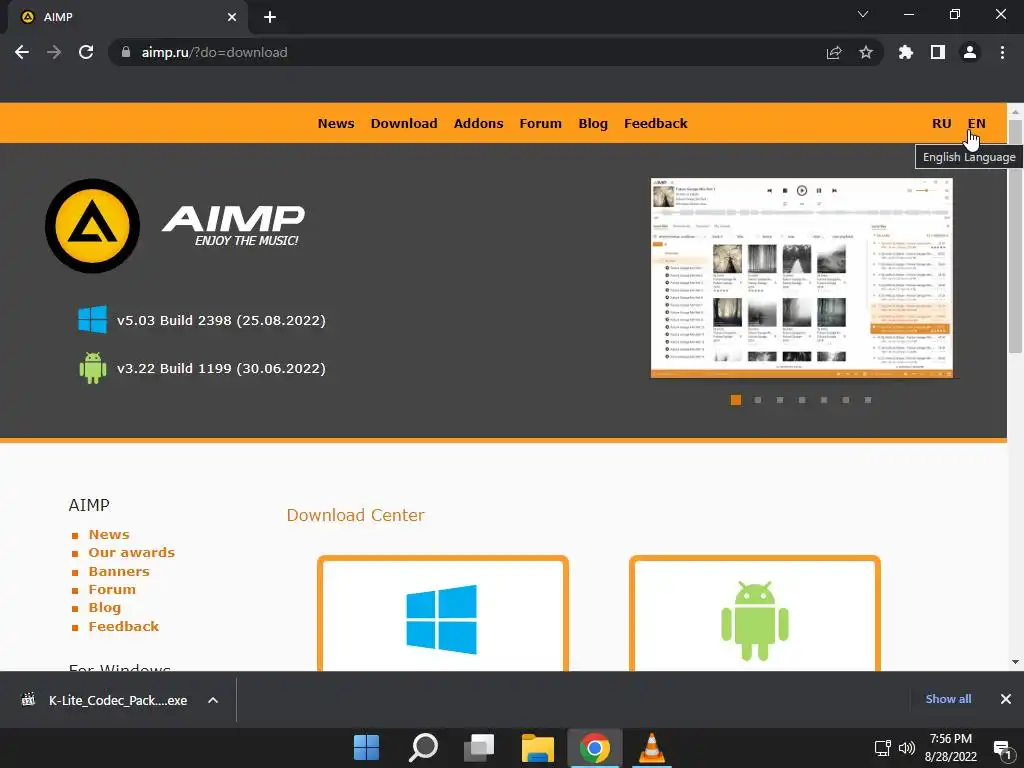Click the browser forward arrow

(54, 52)
